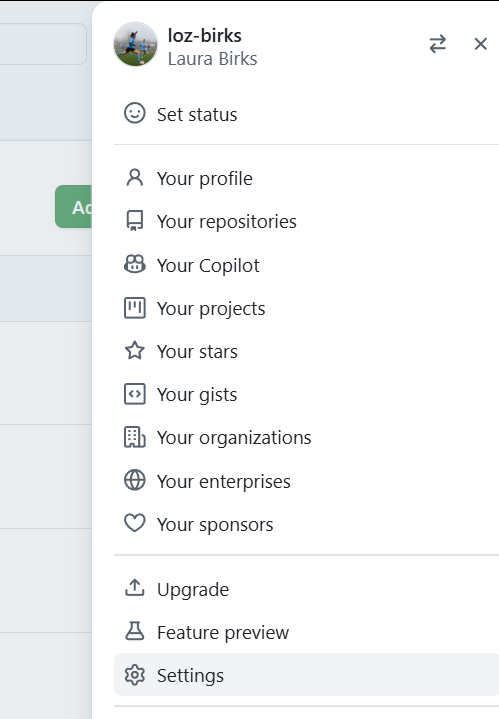Click the partially hidden green button
Screen dimensions: 499x719
point(73,207)
